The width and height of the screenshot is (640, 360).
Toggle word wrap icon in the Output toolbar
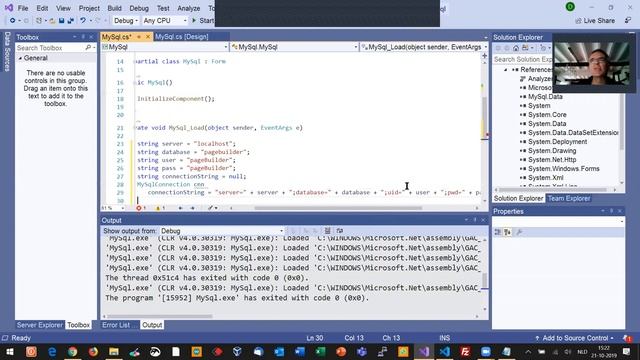coord(340,231)
